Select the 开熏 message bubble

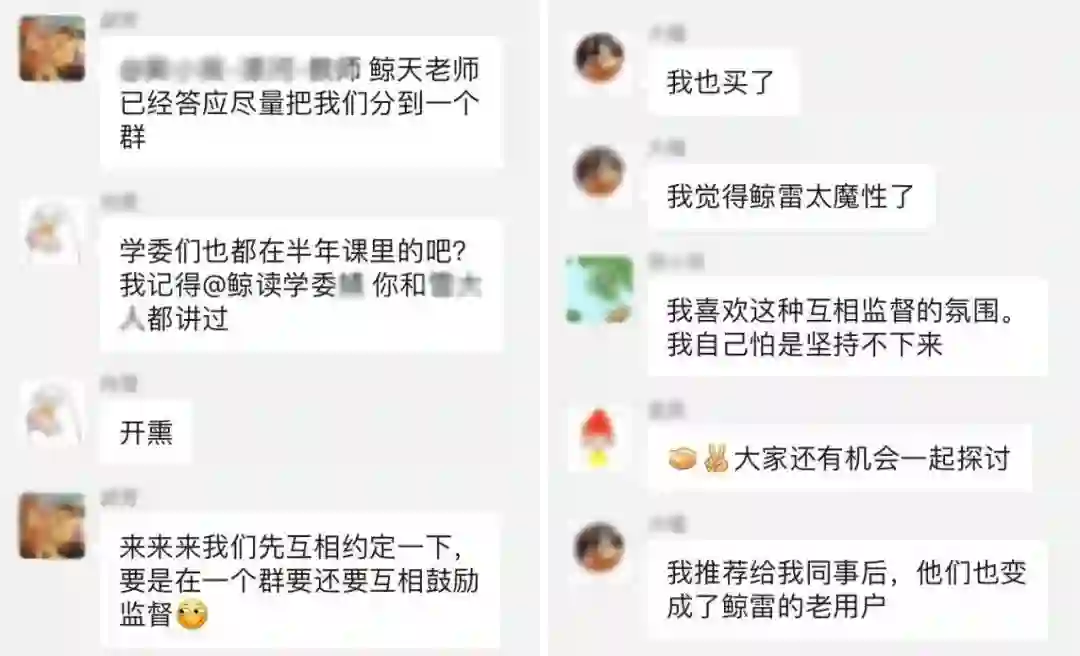[145, 432]
